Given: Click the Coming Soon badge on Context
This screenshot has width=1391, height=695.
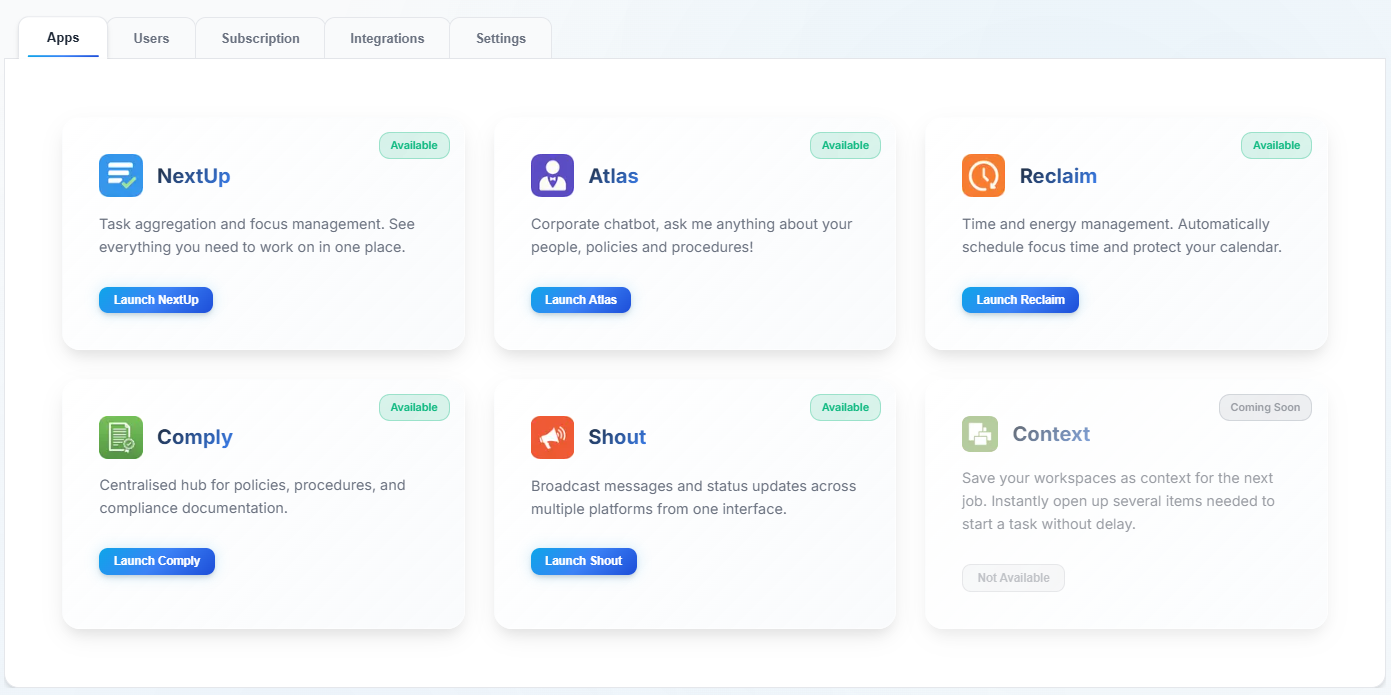Looking at the screenshot, I should [1265, 407].
